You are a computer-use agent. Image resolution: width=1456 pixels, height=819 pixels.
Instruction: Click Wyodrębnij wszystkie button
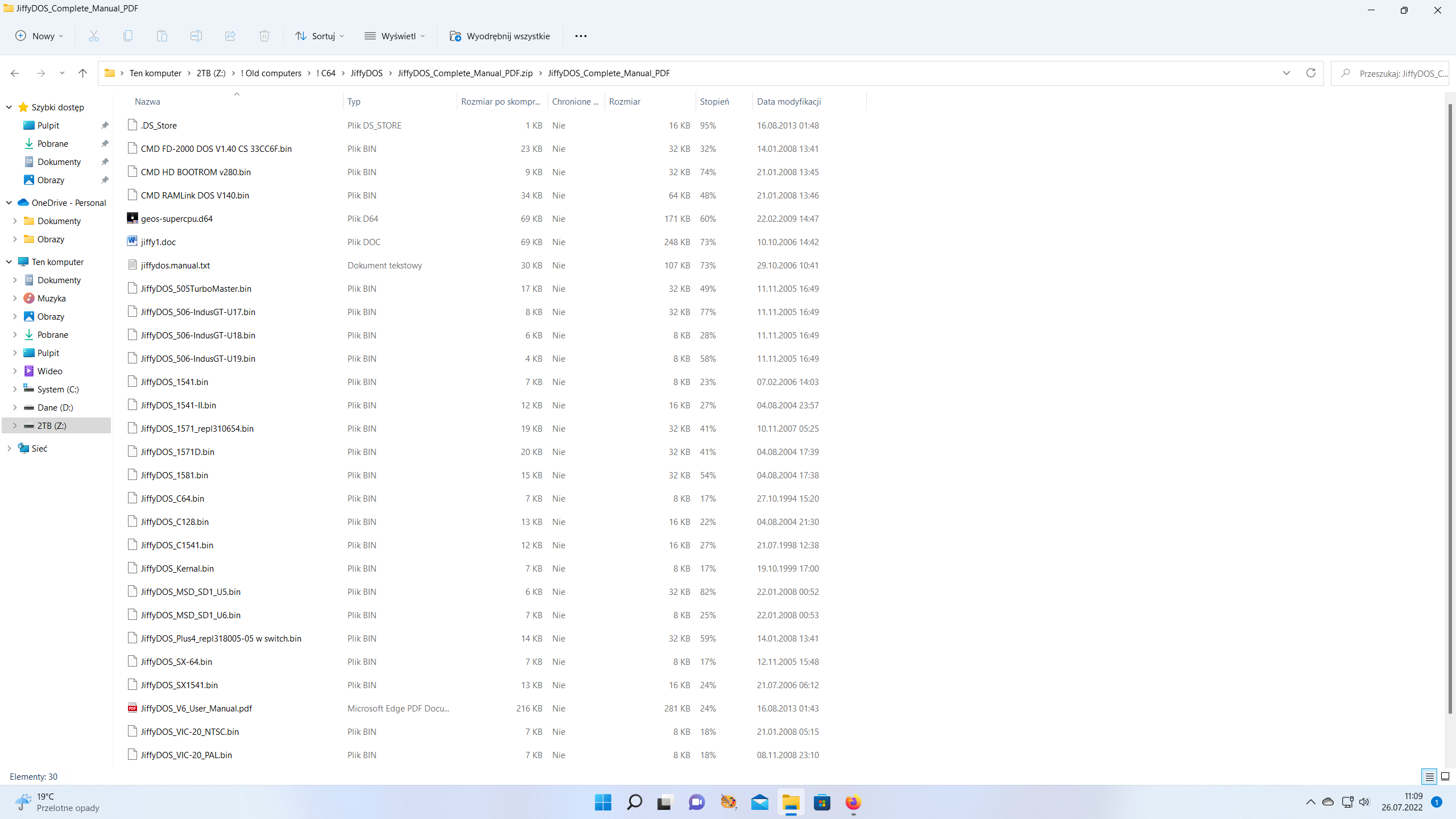tap(500, 36)
